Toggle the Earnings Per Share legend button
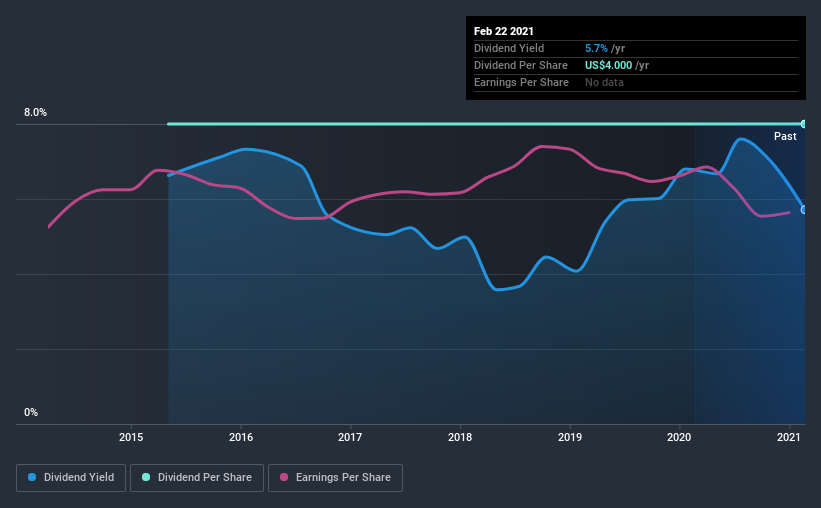 [x=335, y=478]
